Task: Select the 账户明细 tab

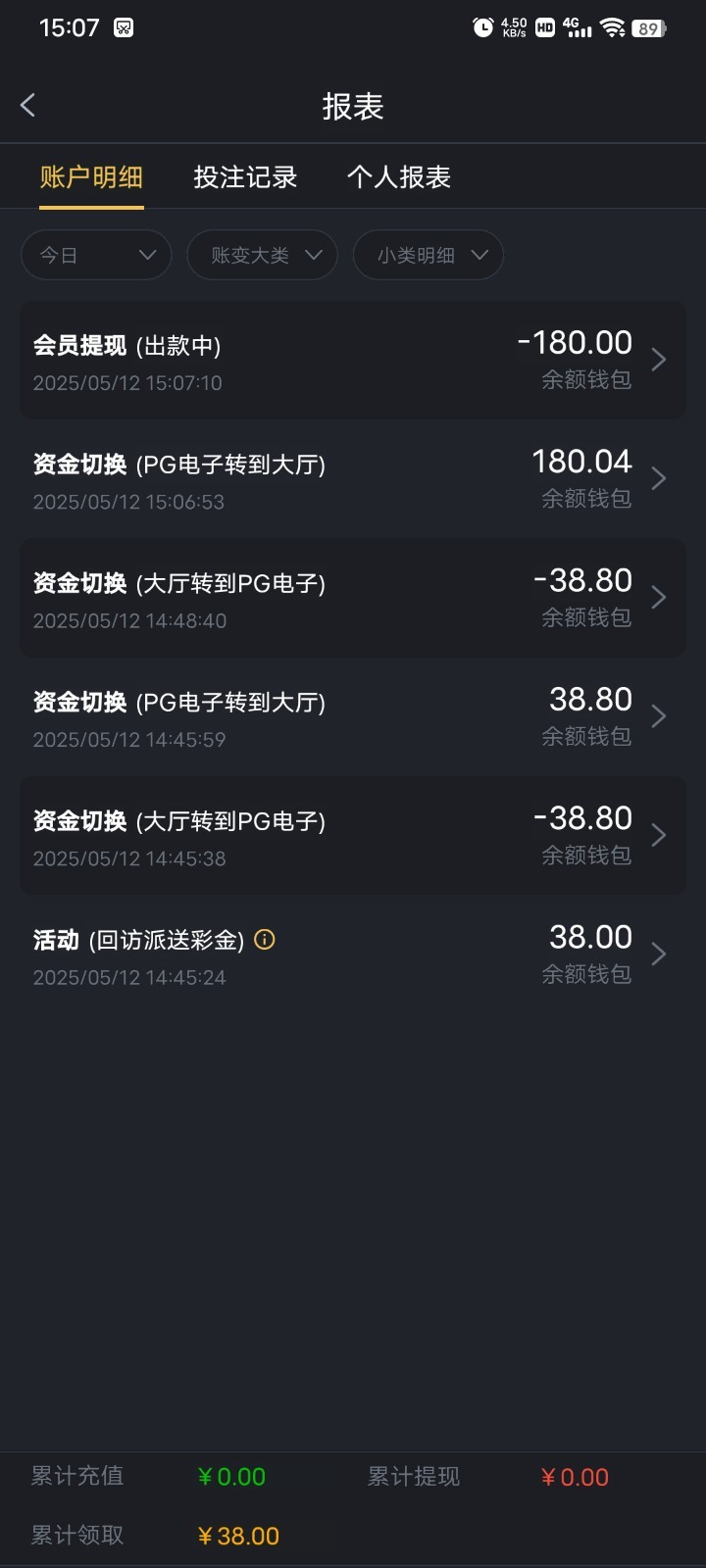Action: (x=91, y=177)
